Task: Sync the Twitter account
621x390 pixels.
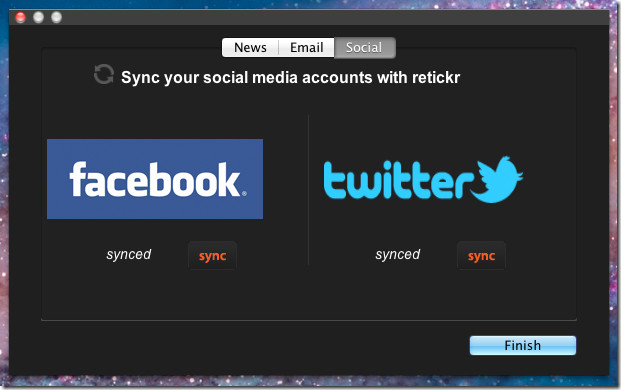Action: tap(481, 256)
